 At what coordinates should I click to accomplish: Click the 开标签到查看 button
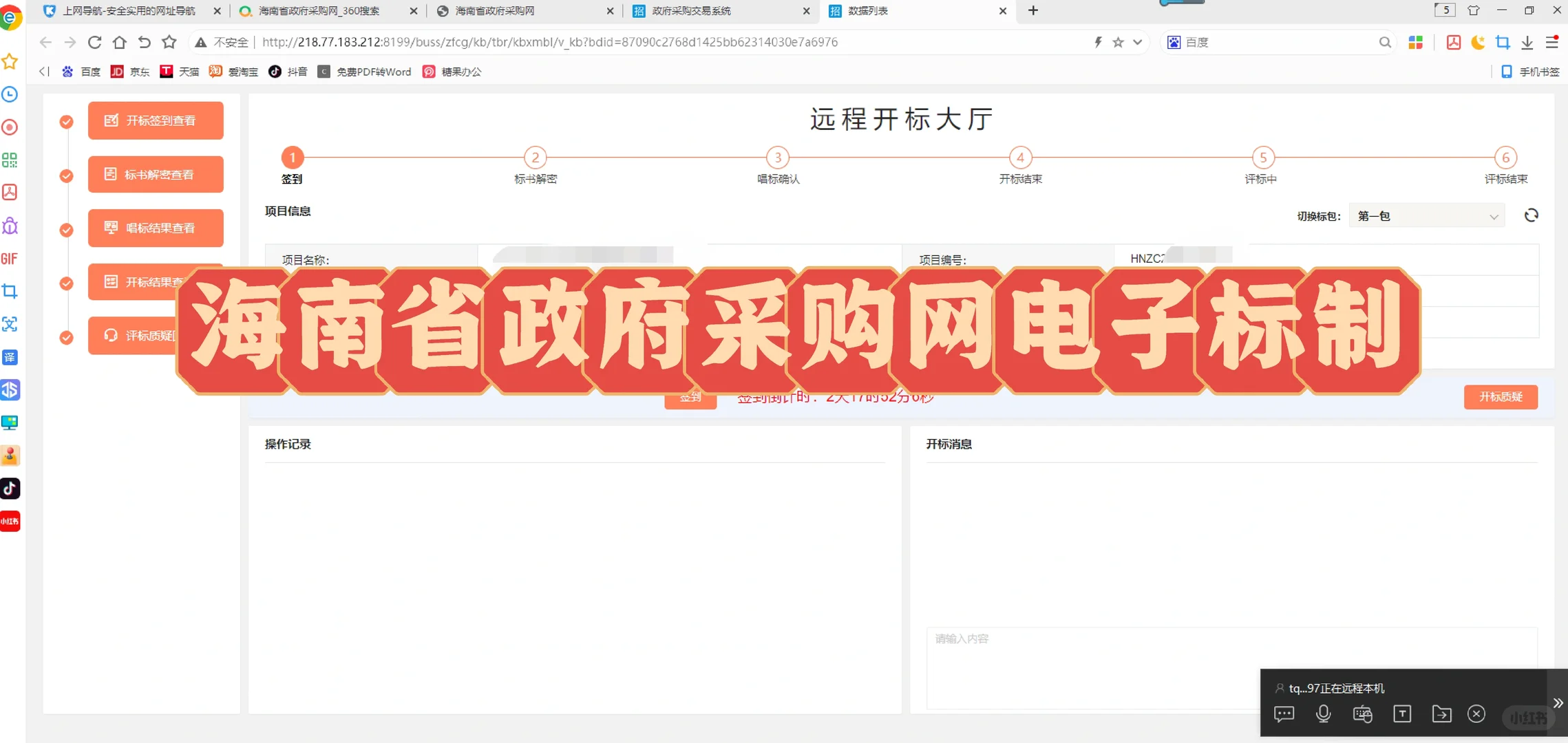point(156,120)
